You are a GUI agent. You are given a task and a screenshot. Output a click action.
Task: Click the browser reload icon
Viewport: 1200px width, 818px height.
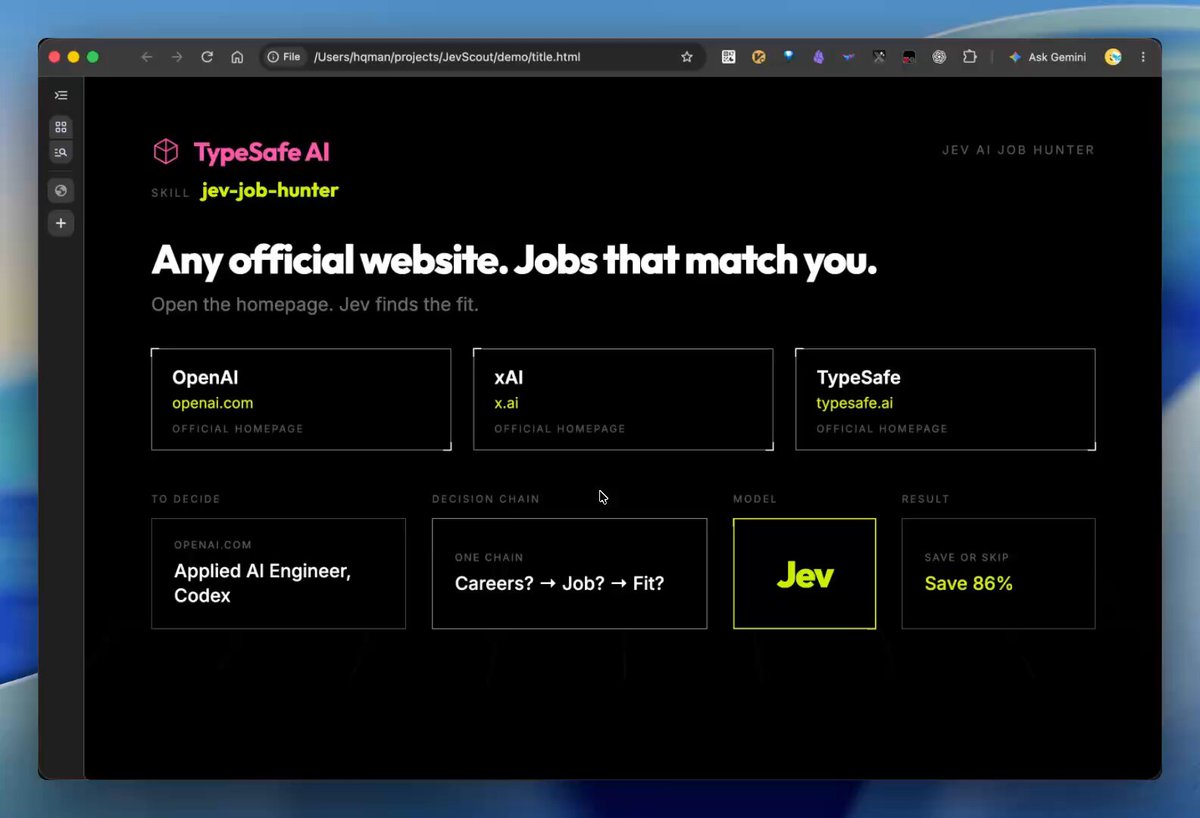coord(207,57)
